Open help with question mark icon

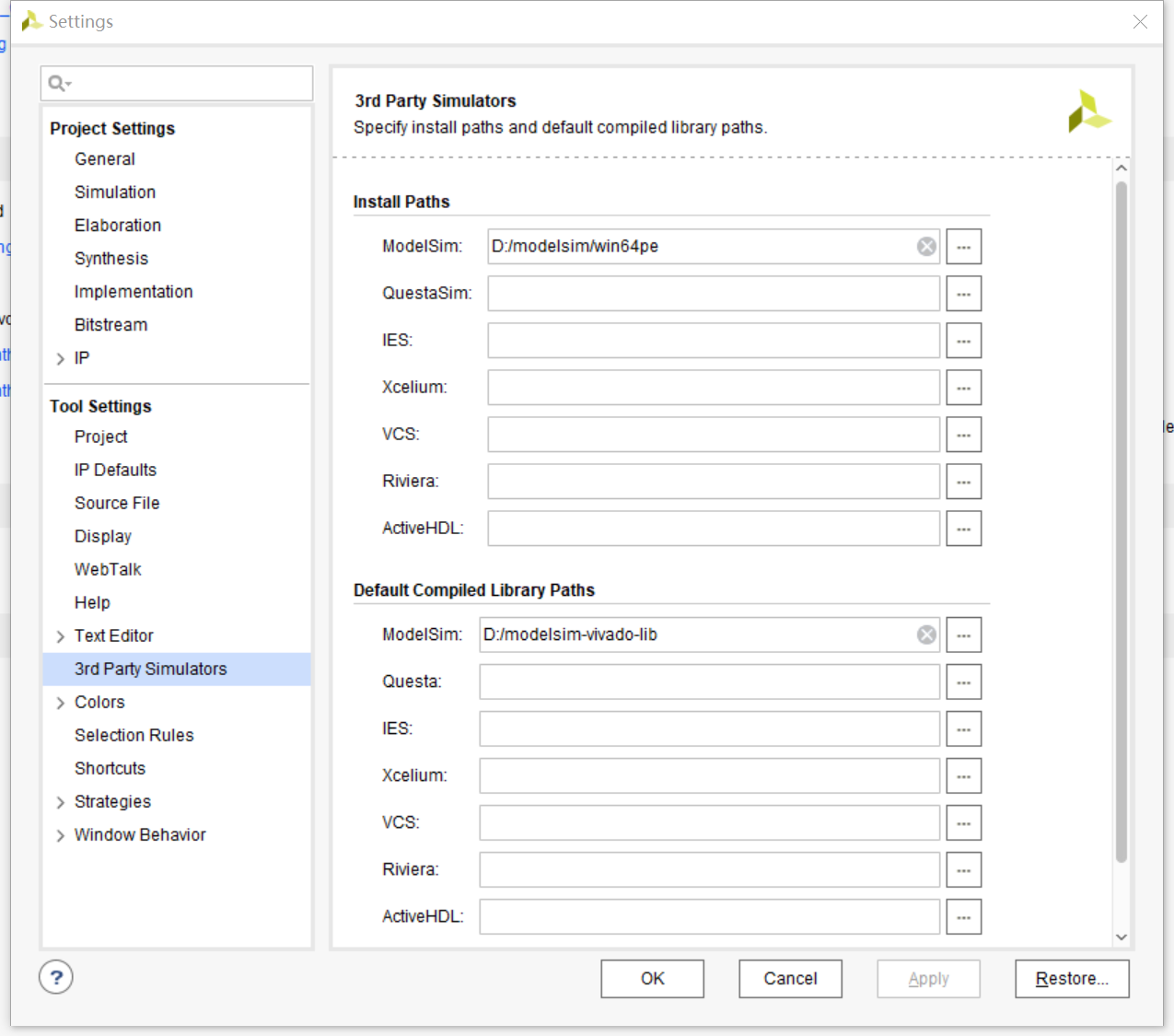[56, 977]
